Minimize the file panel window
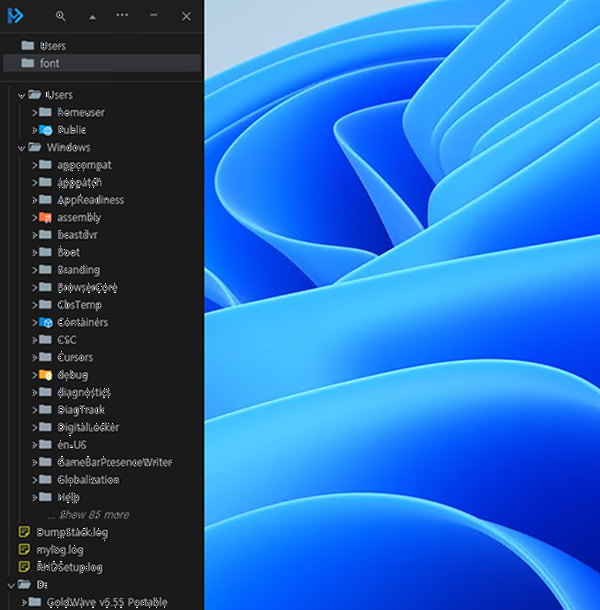600x610 pixels. (x=154, y=15)
